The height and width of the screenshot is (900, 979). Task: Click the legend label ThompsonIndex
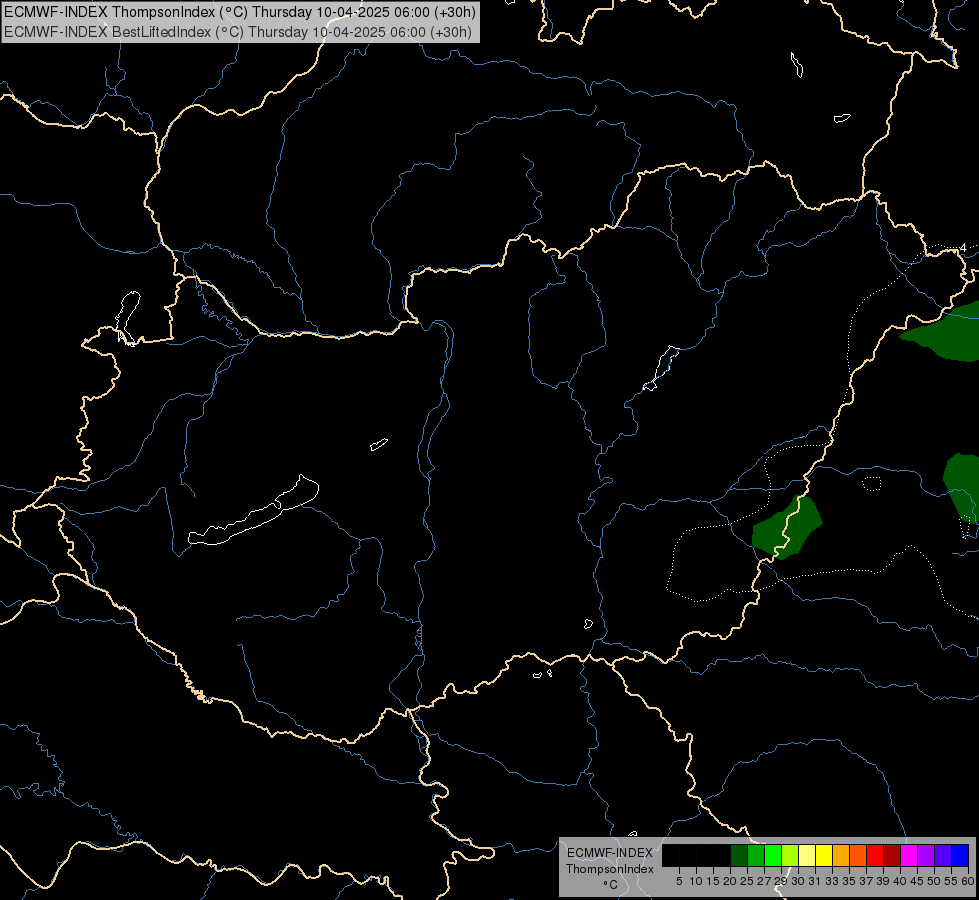609,869
